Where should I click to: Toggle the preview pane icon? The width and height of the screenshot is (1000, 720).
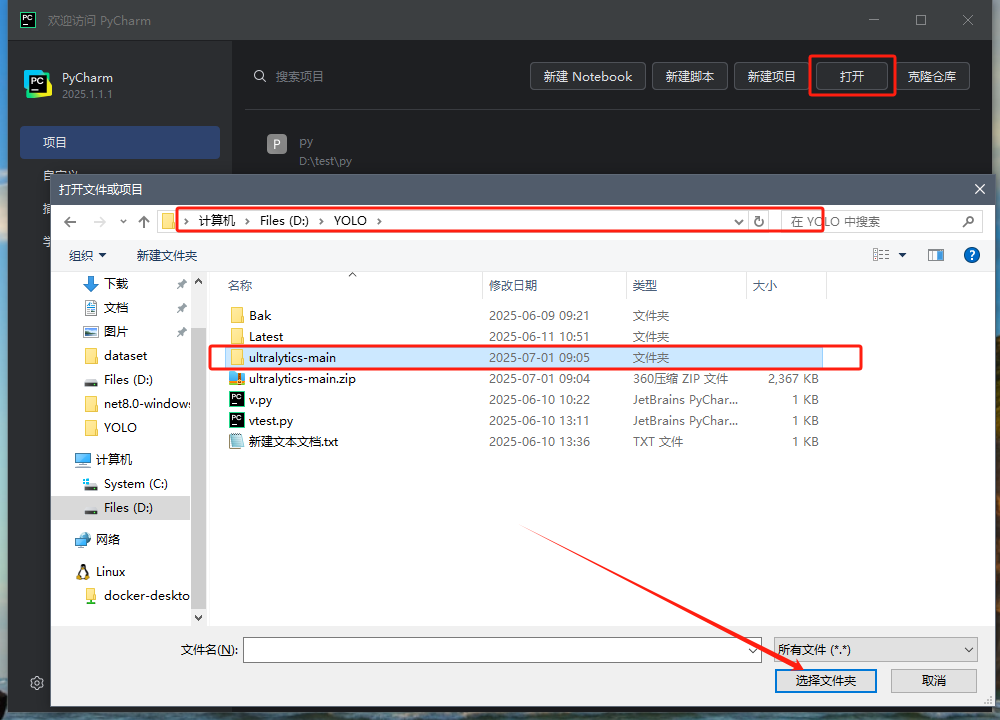[936, 255]
